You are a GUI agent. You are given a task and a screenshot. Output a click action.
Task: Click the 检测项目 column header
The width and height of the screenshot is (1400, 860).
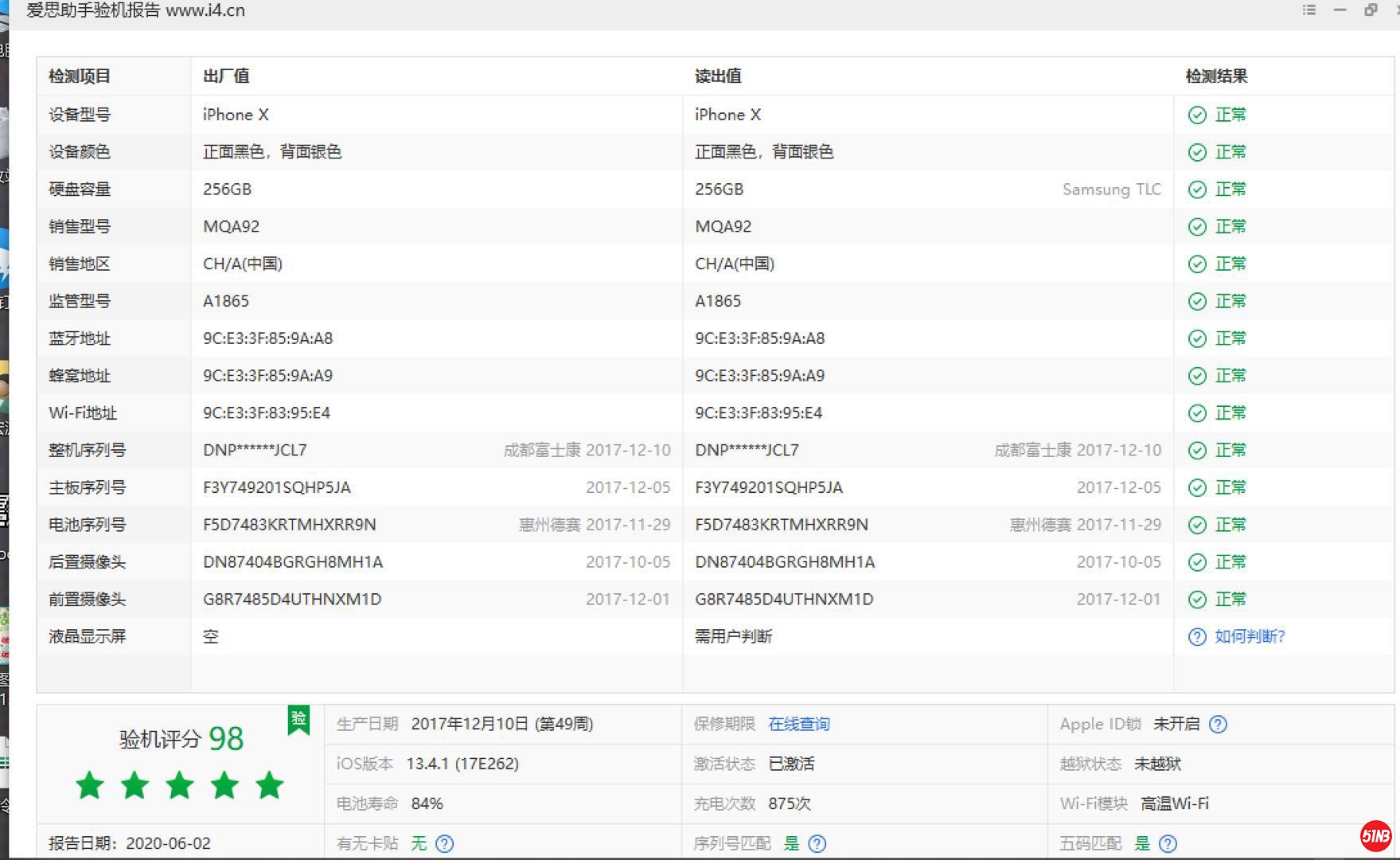point(80,76)
